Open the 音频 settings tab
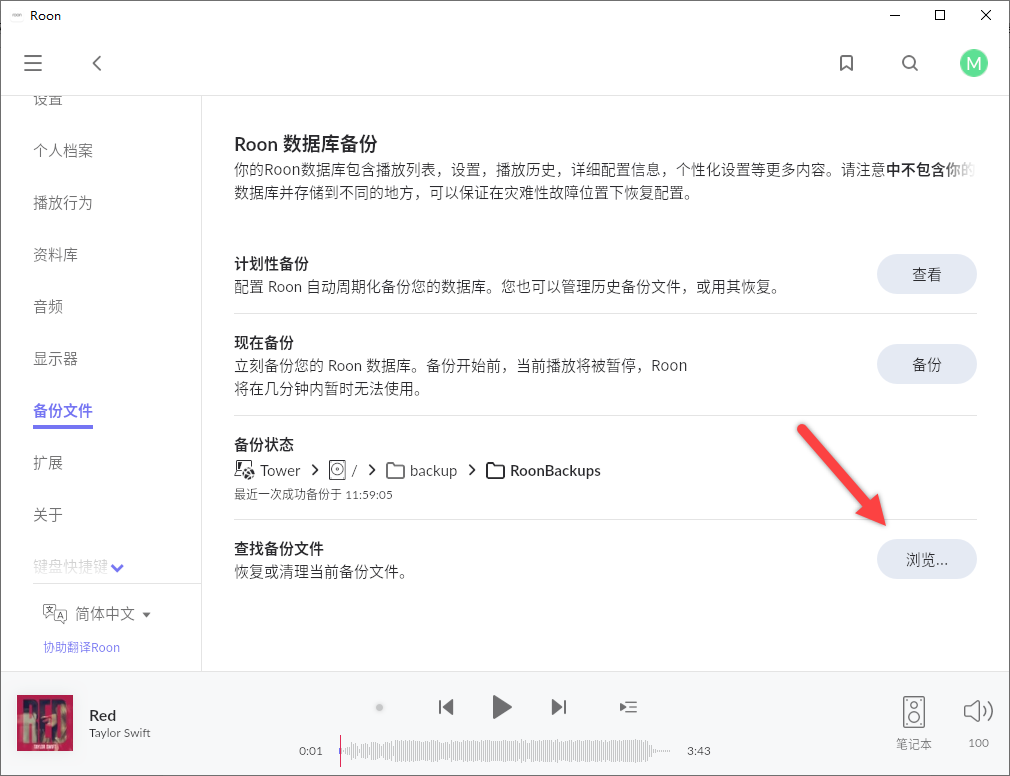This screenshot has width=1010, height=776. click(x=48, y=307)
